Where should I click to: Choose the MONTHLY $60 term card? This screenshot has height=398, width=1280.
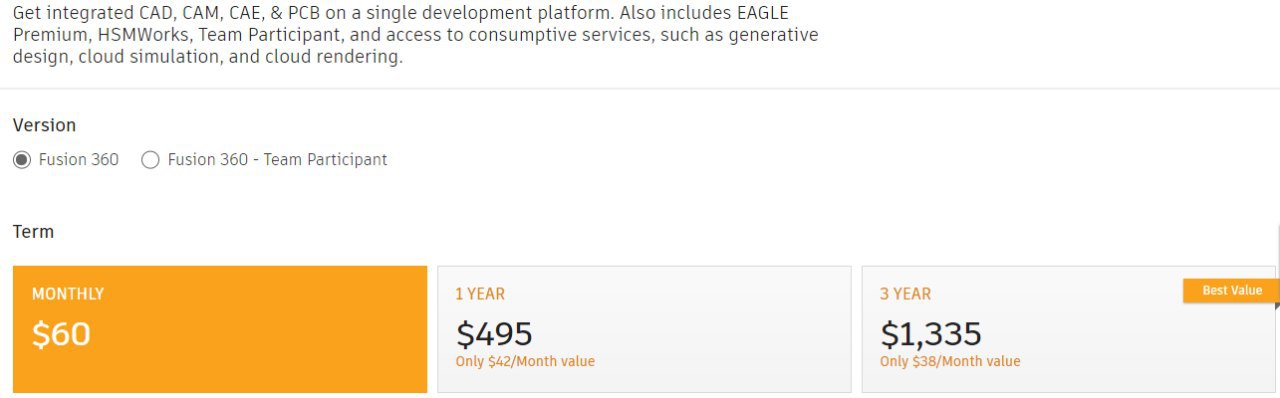click(x=220, y=329)
